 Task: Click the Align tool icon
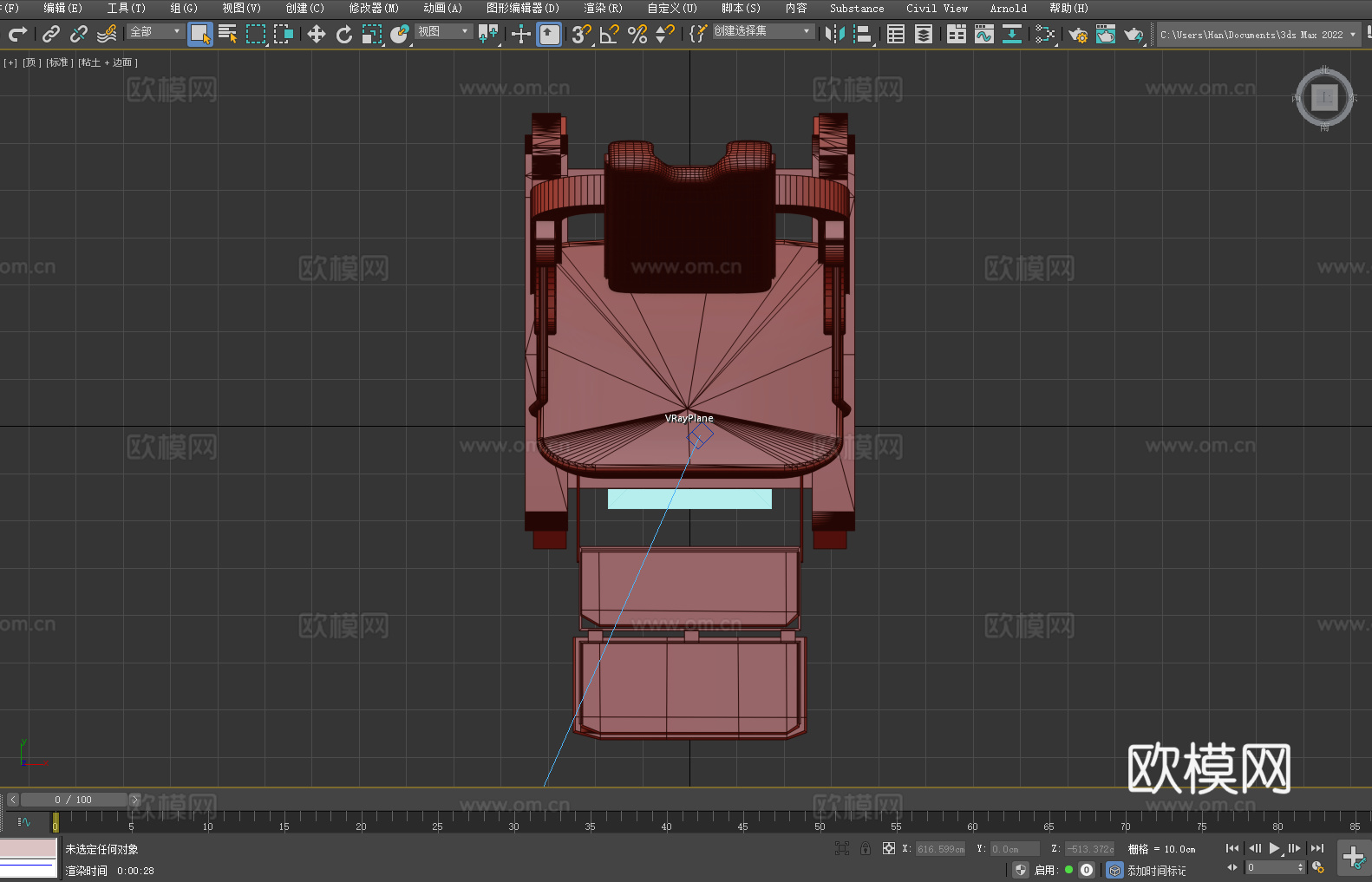(863, 34)
